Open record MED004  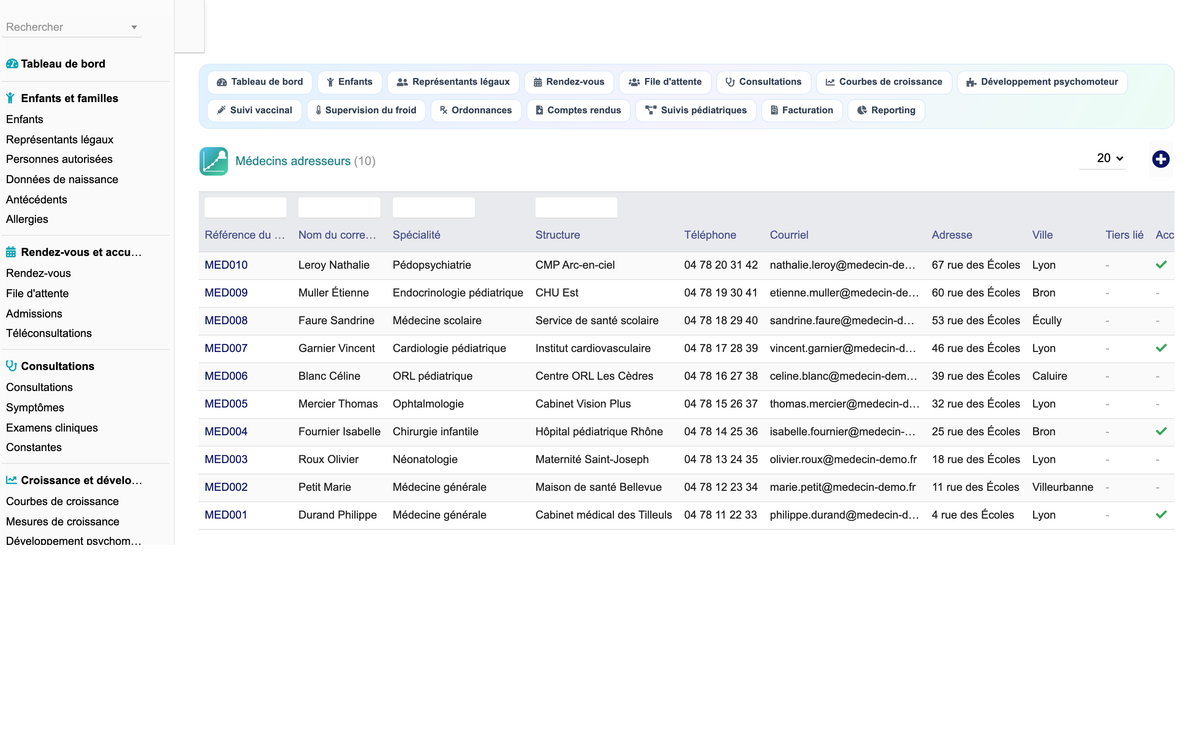[226, 432]
